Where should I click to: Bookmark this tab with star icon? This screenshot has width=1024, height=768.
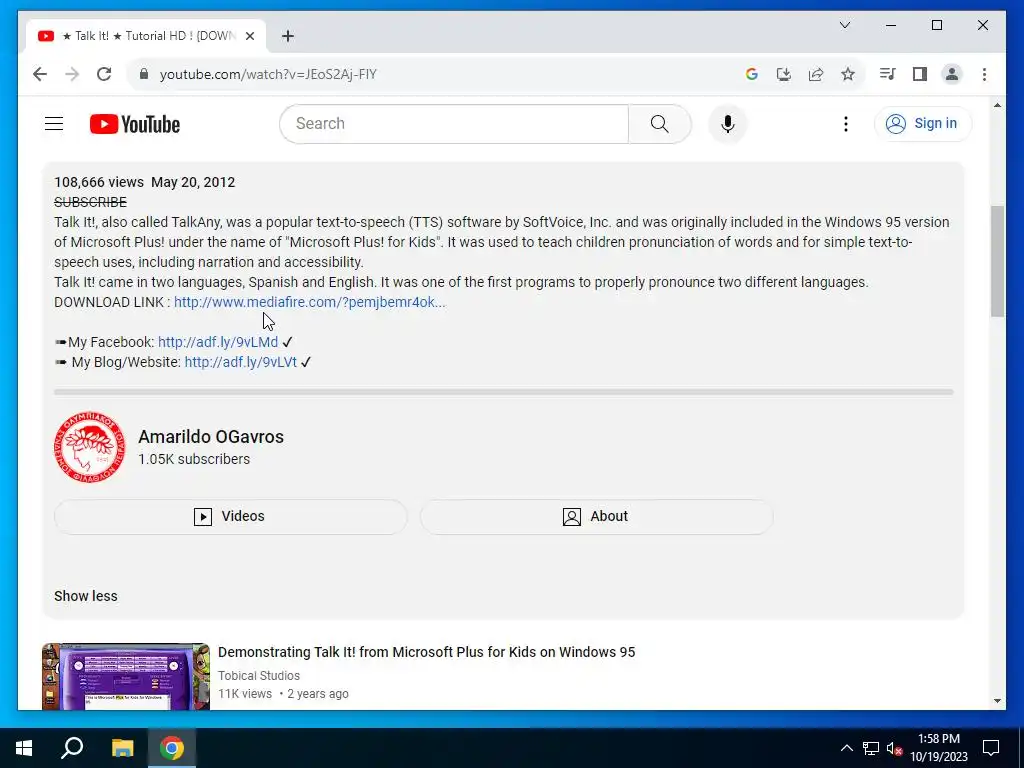[848, 74]
